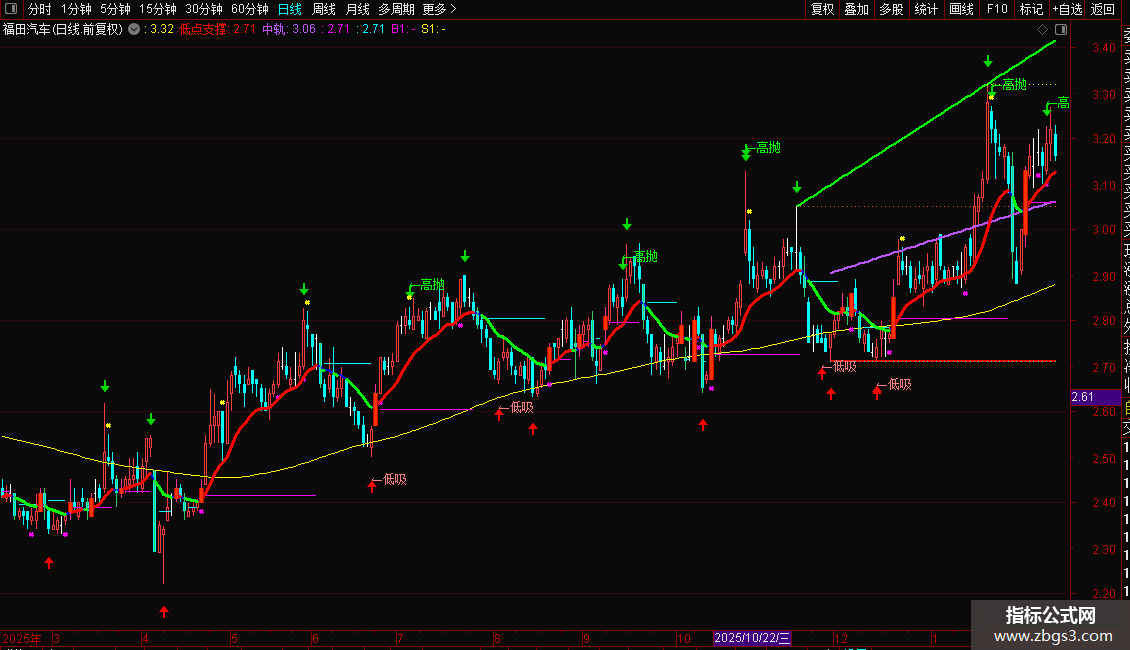Viewport: 1130px width, 650px height.
Task: Click the 2.61 price label on axis
Action: coord(1082,397)
